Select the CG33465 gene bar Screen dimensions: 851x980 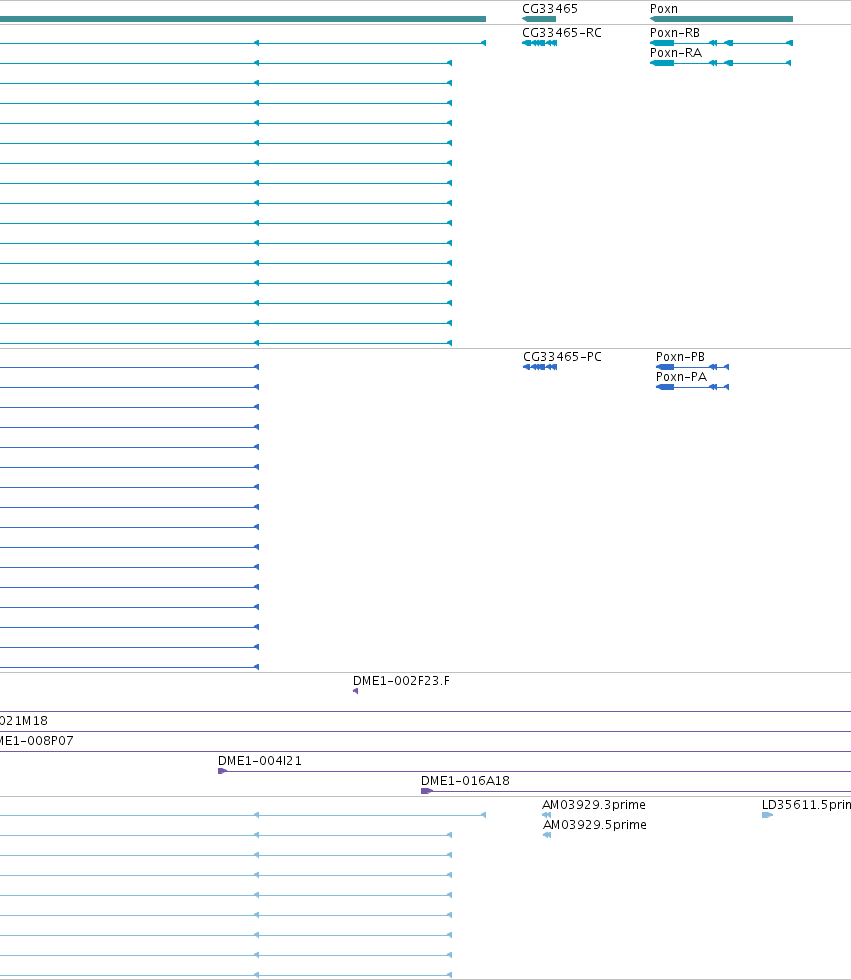point(539,19)
